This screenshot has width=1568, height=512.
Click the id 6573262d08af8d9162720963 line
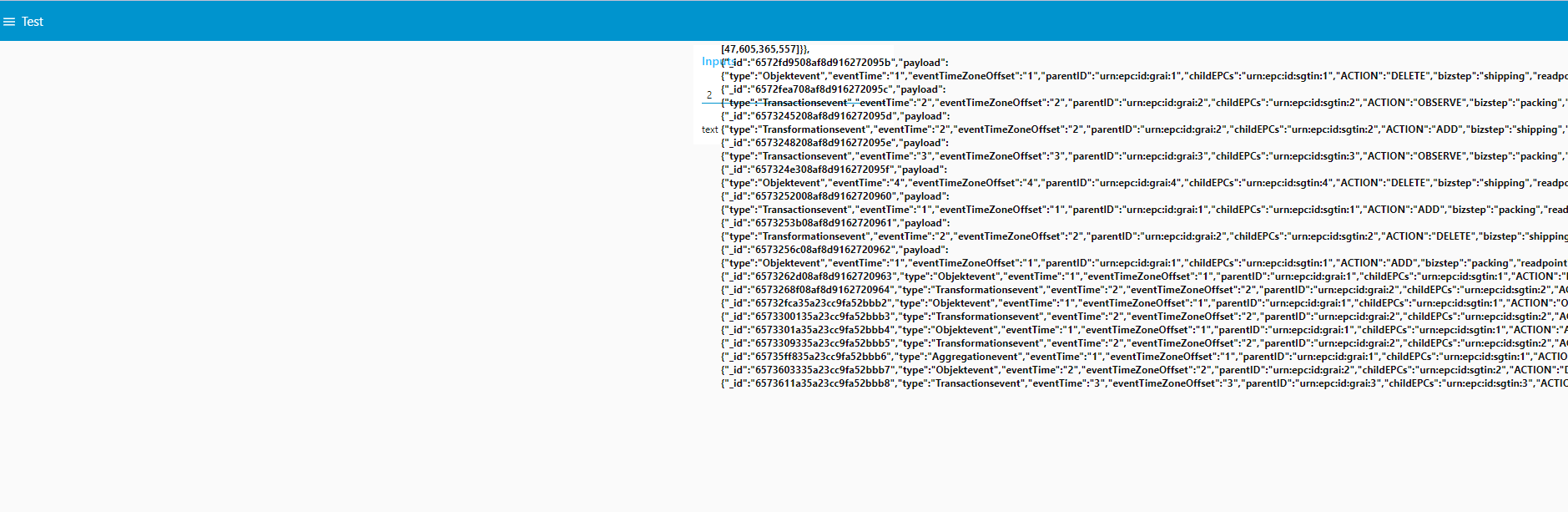pyautogui.click(x=1144, y=276)
